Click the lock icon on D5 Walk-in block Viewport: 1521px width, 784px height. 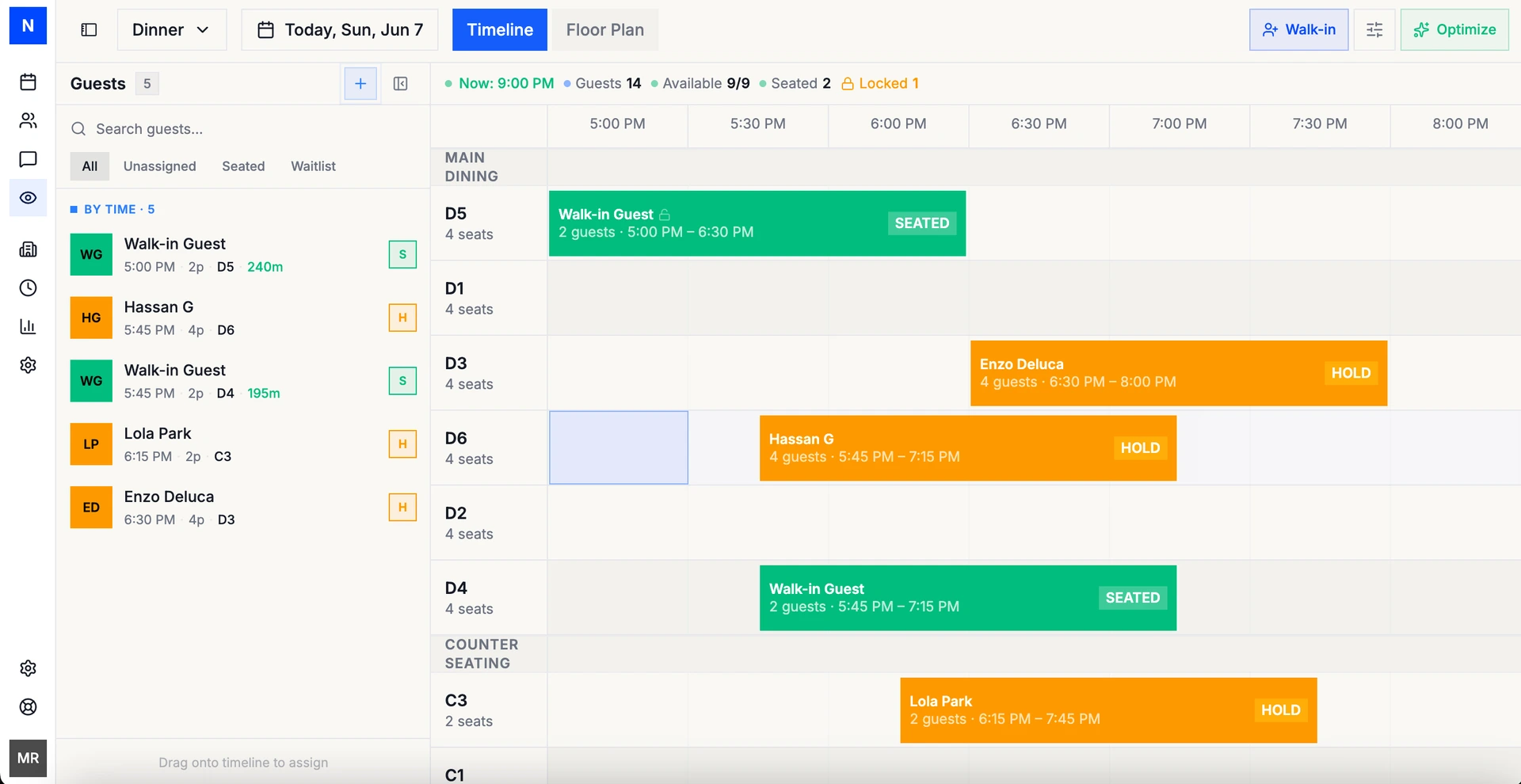(665, 215)
